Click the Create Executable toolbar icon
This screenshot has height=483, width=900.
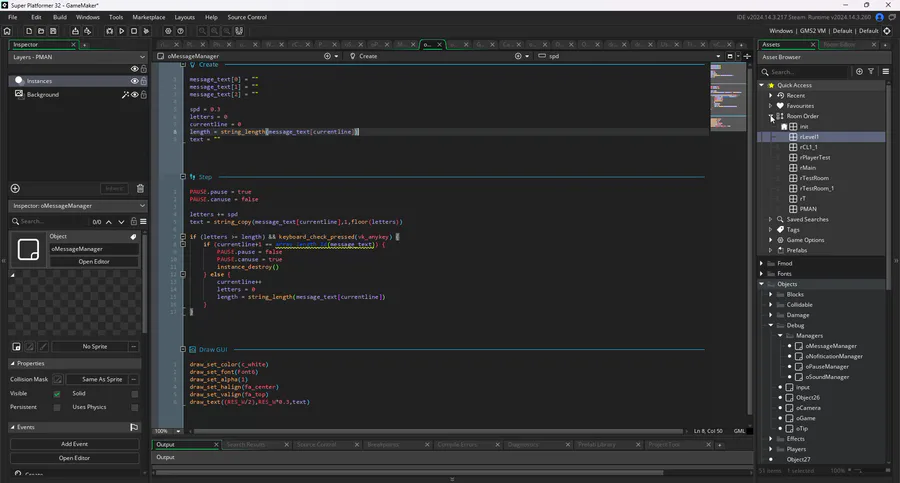click(x=75, y=31)
